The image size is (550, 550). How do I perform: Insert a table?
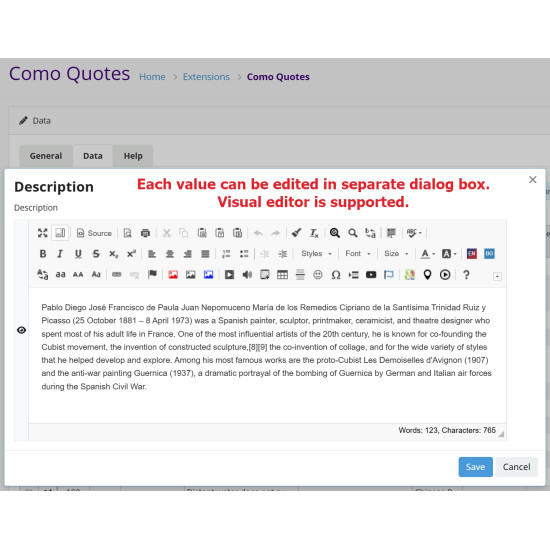pos(282,274)
